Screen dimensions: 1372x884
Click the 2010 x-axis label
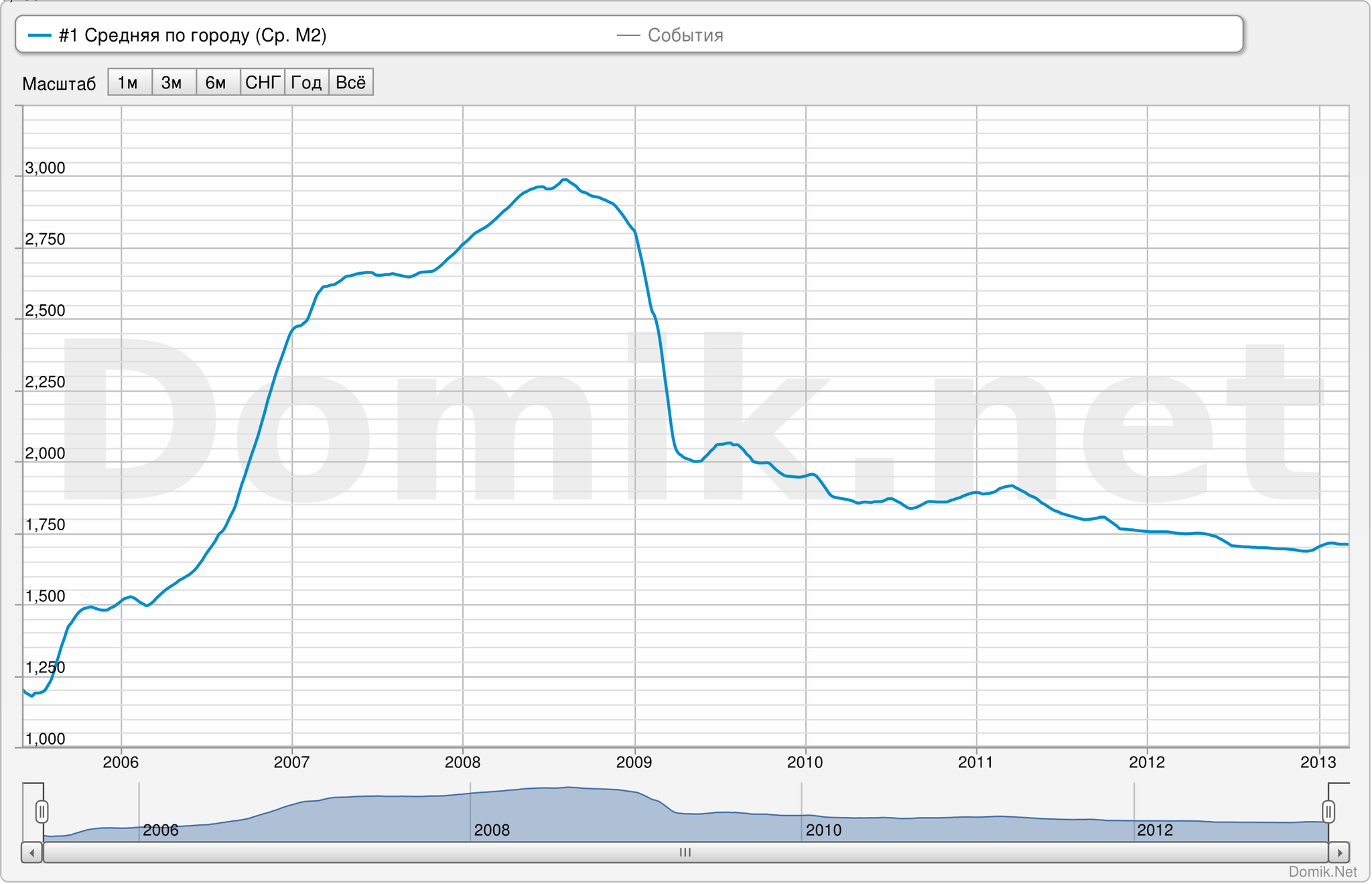point(805,762)
